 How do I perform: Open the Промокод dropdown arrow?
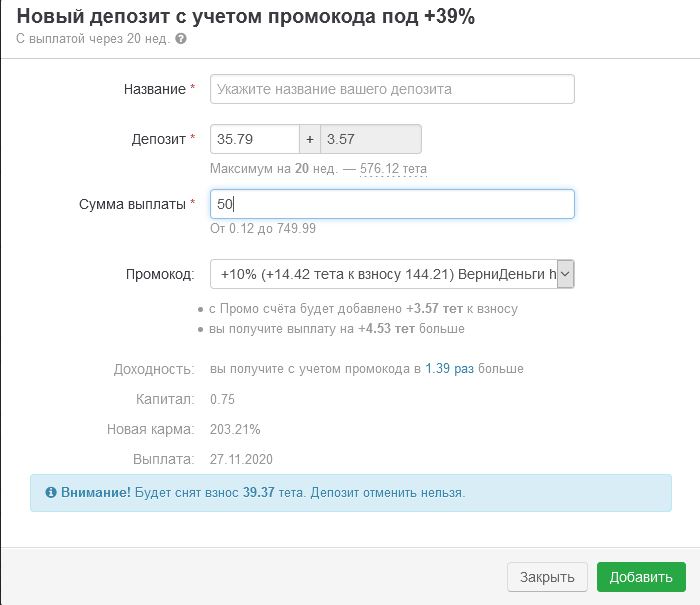point(565,274)
